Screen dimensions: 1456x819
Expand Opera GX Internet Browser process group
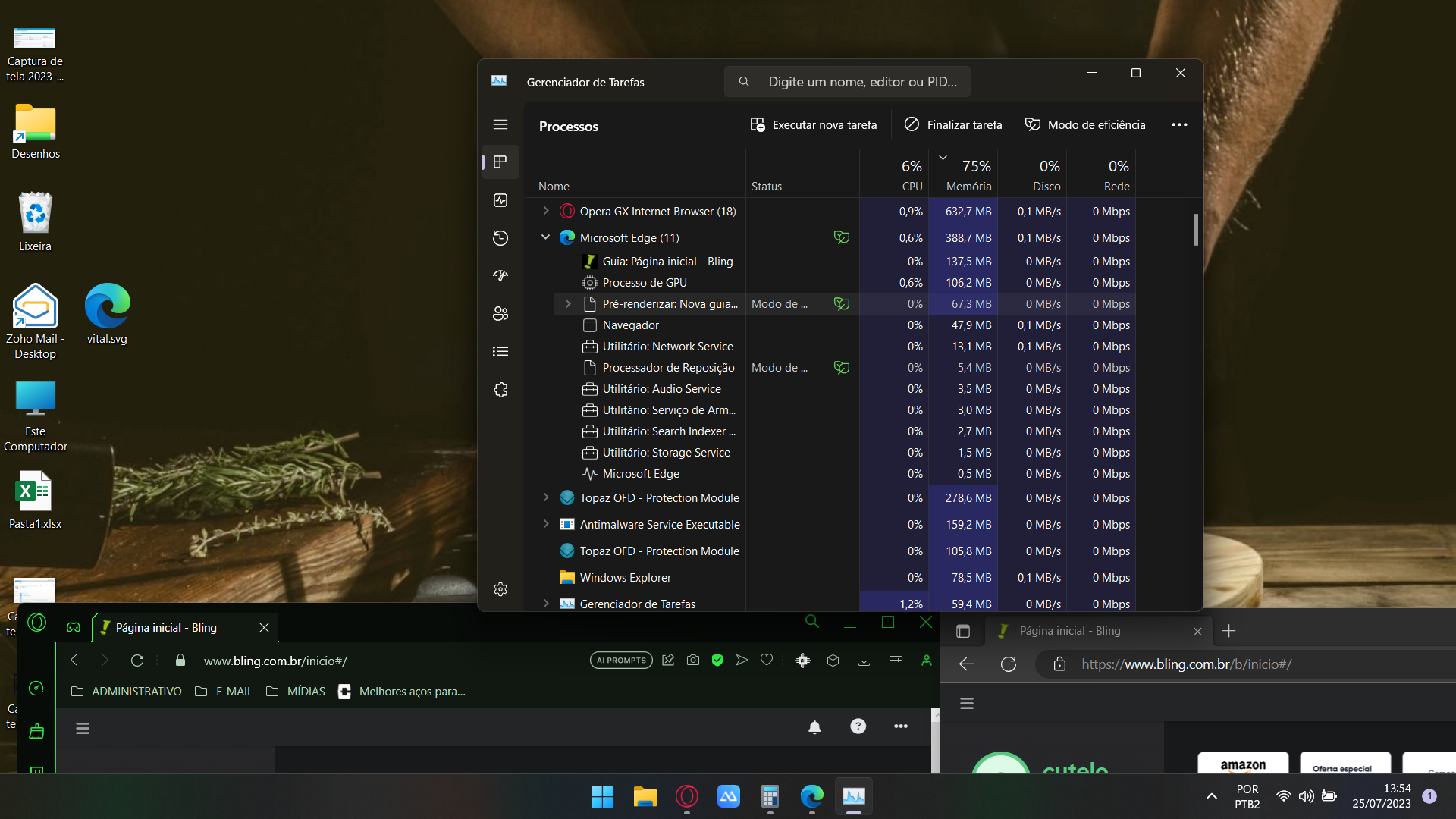tap(546, 211)
